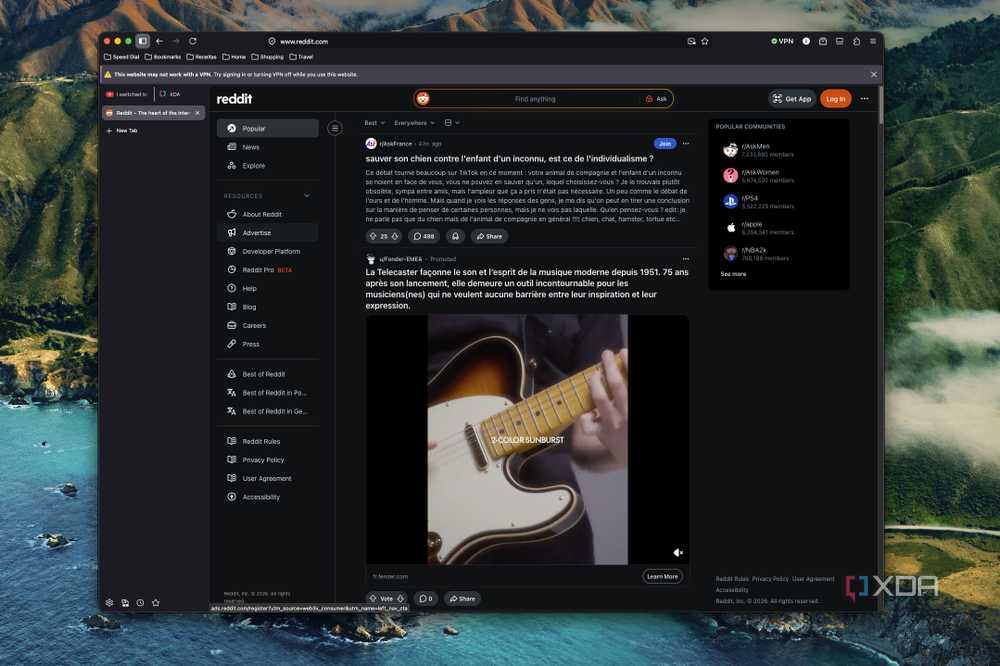Image resolution: width=1000 pixels, height=666 pixels.
Task: Open the feed view layout dropdown
Action: tap(452, 123)
